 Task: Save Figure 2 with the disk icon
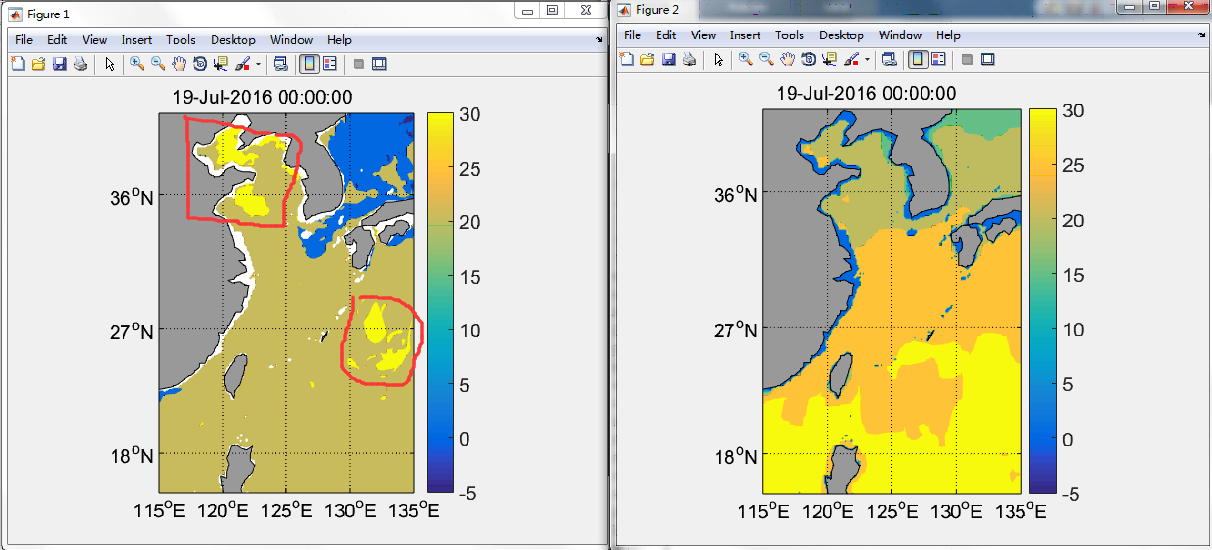tap(668, 59)
